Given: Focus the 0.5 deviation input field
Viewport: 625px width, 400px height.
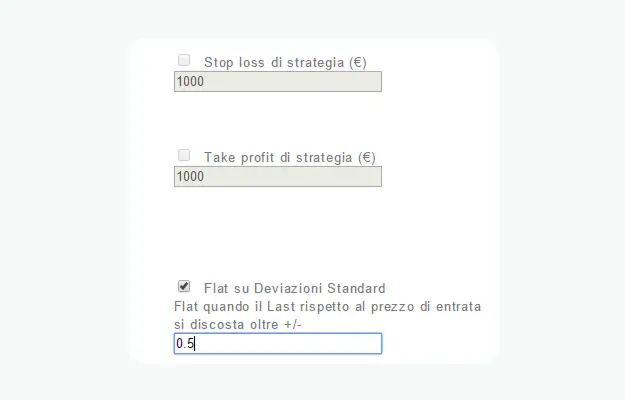Looking at the screenshot, I should click(x=277, y=344).
